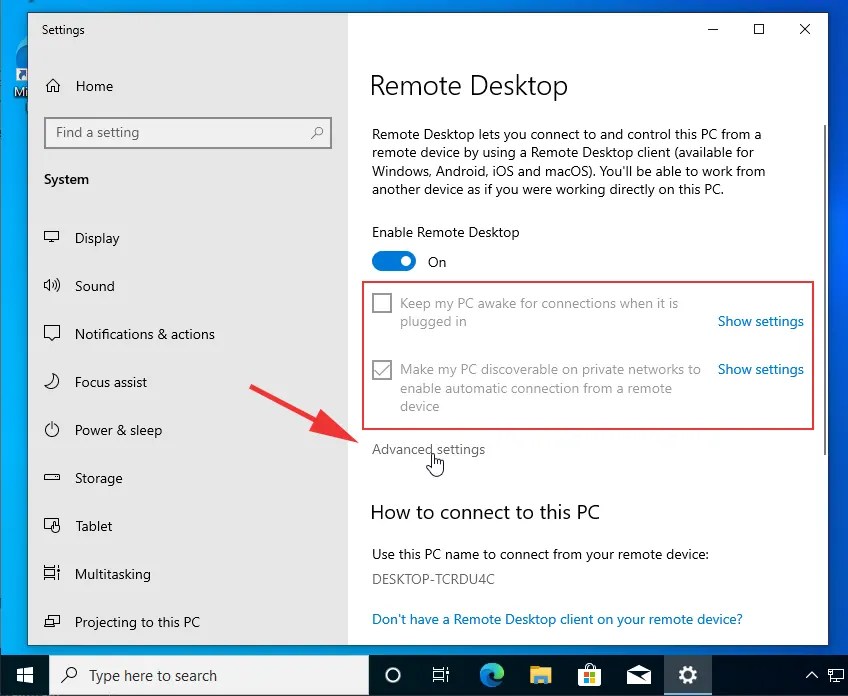This screenshot has width=848, height=696.
Task: Open Power & sleep settings
Action: click(118, 430)
